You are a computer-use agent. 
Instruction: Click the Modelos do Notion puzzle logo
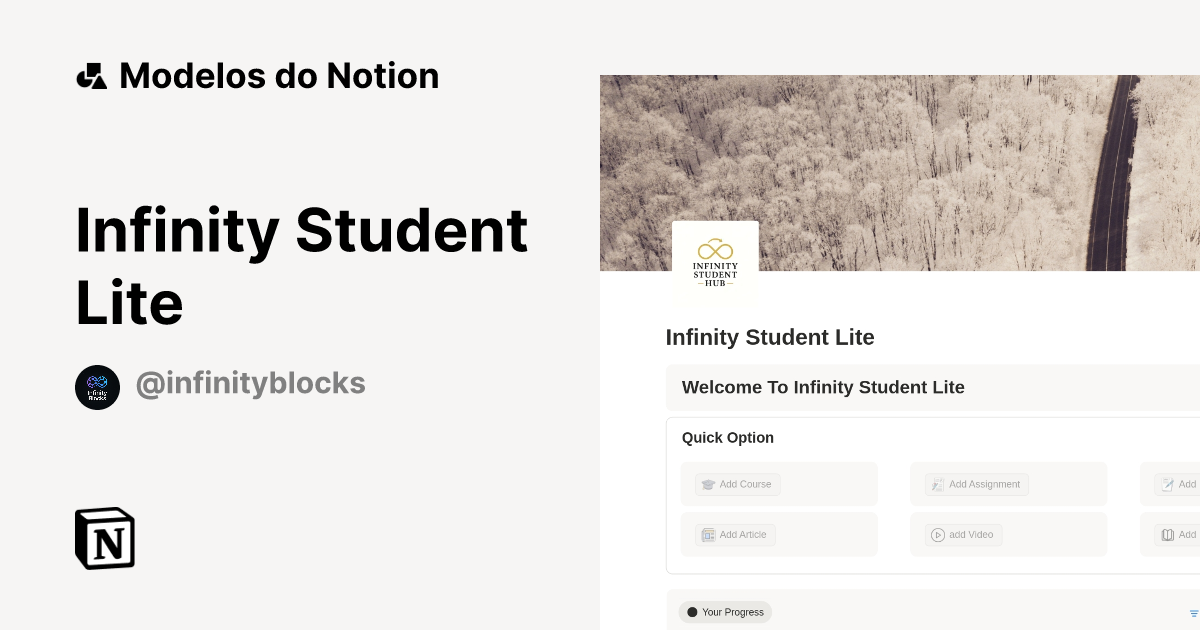91,75
